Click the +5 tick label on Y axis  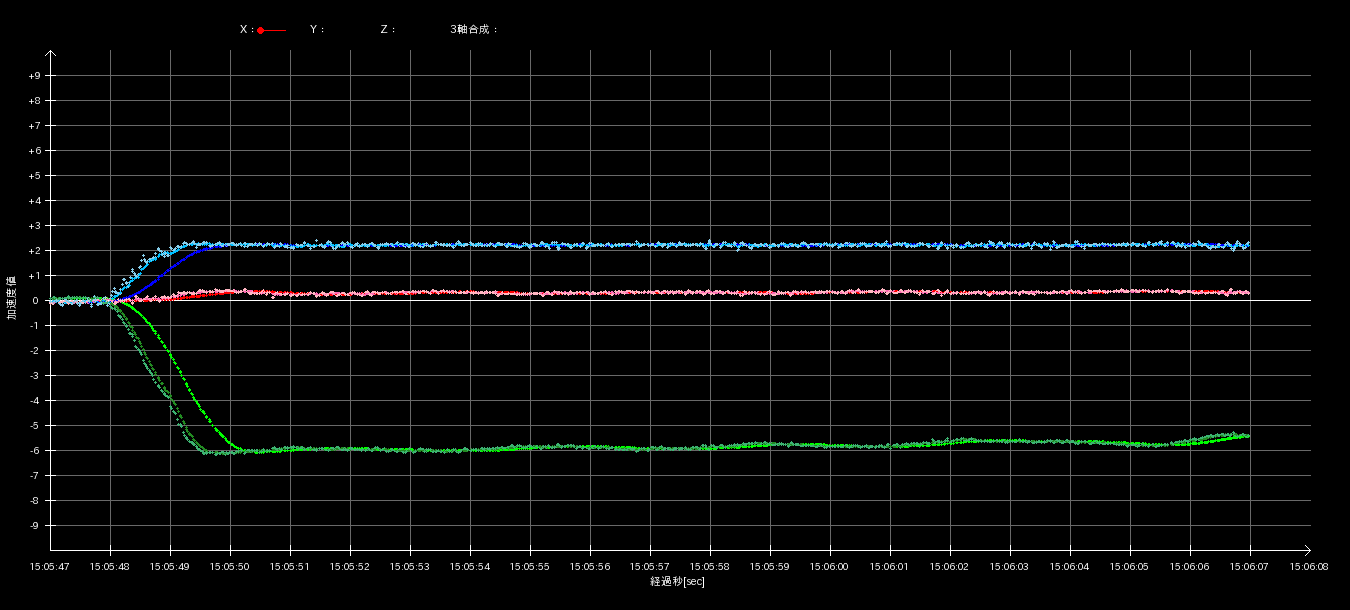[x=34, y=176]
